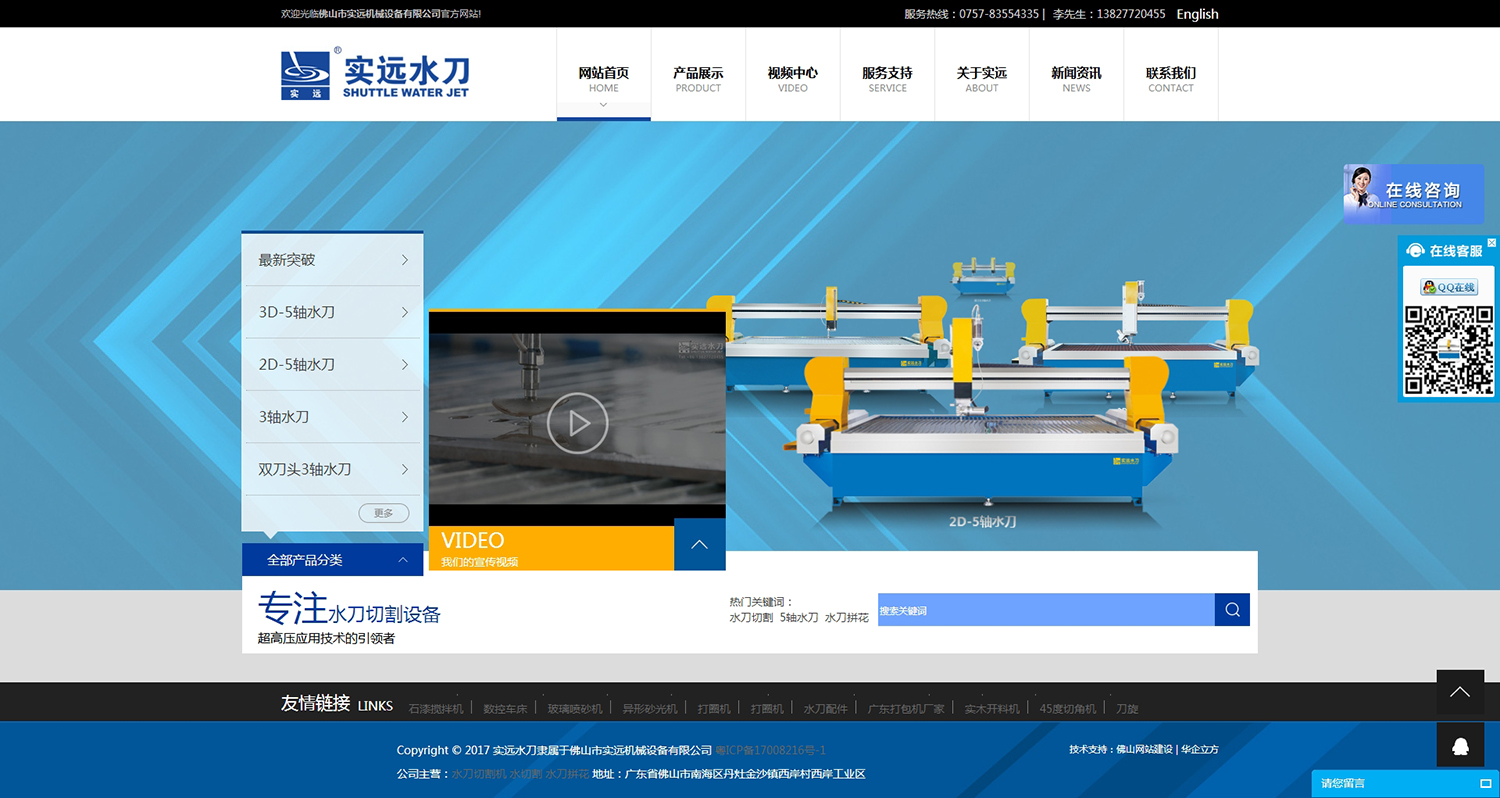Click the scroll-to-top arrow button
The width and height of the screenshot is (1500, 798).
coord(1460,692)
